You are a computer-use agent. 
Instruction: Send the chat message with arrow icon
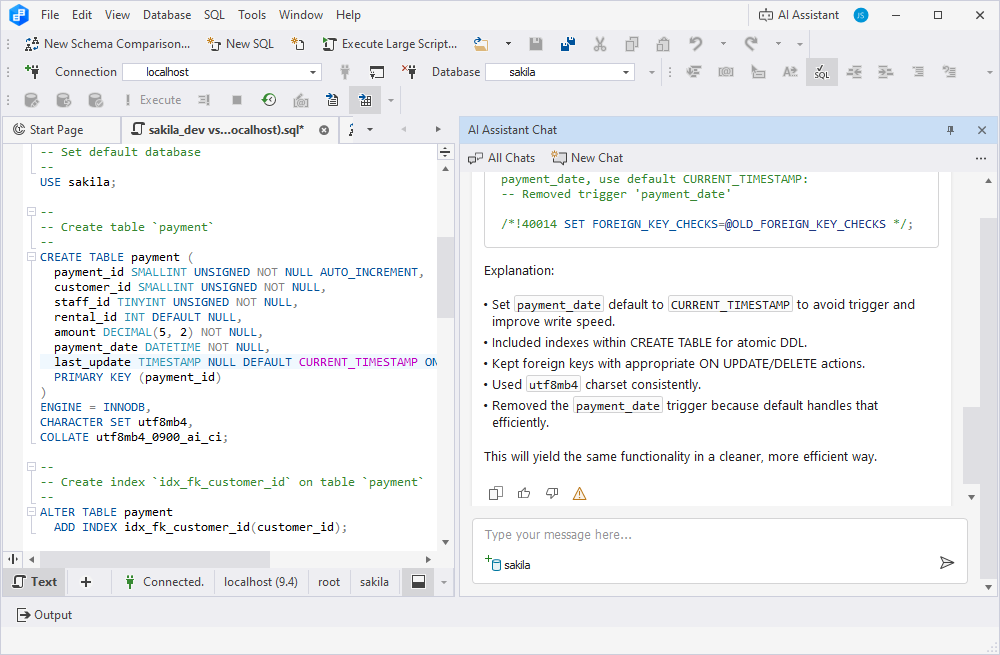pos(946,563)
